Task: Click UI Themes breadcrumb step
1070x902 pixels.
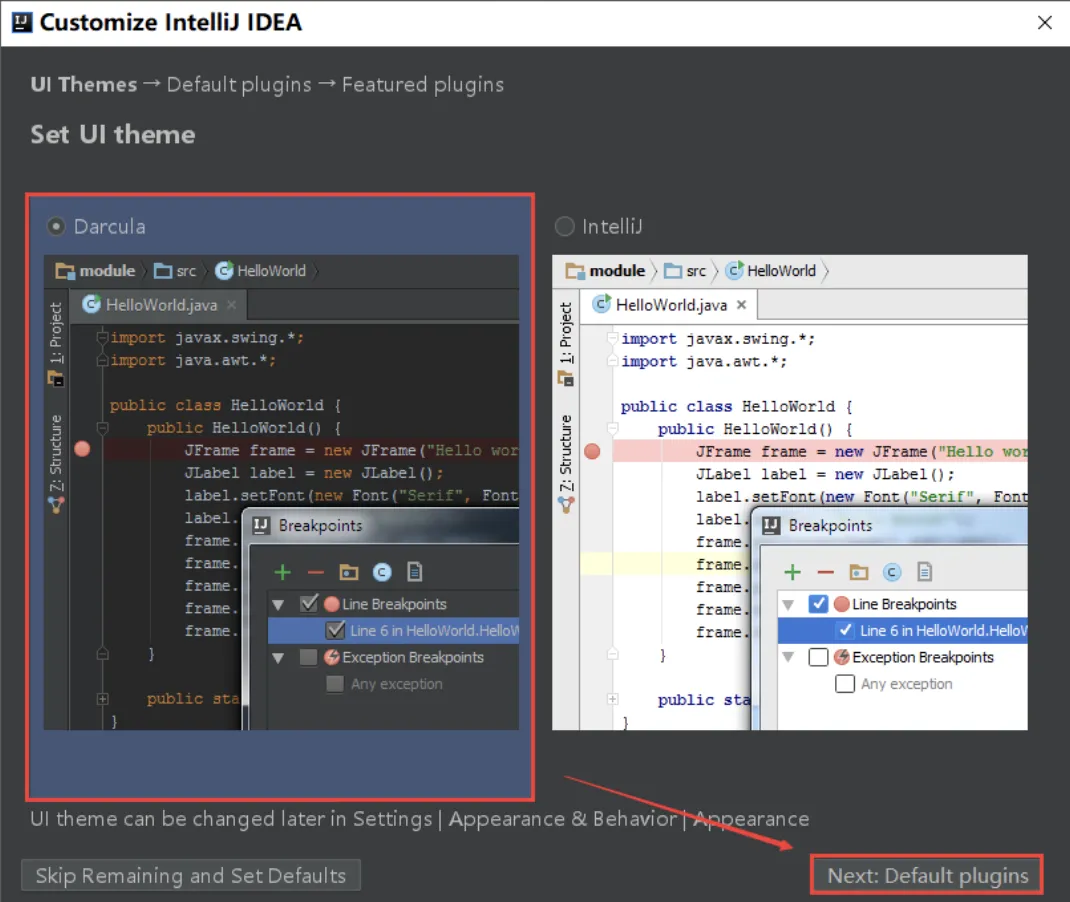Action: point(84,85)
